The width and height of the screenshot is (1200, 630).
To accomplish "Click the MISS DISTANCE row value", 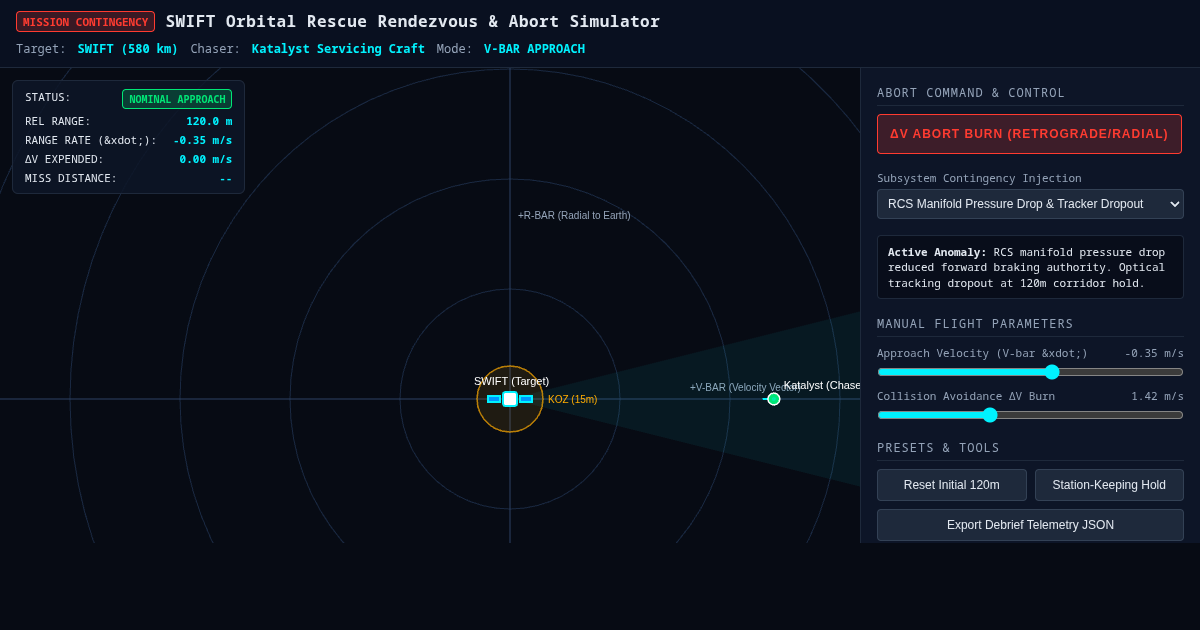I will tap(226, 178).
